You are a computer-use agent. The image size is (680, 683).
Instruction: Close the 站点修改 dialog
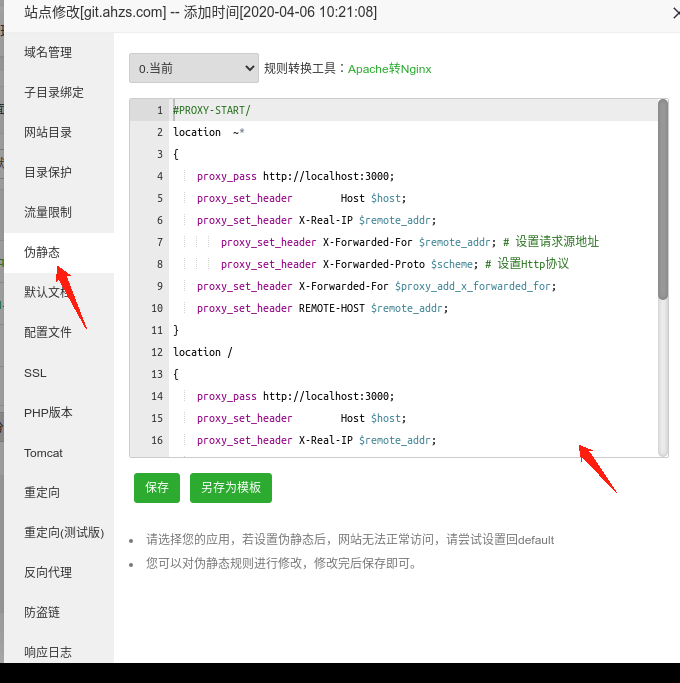tap(675, 14)
